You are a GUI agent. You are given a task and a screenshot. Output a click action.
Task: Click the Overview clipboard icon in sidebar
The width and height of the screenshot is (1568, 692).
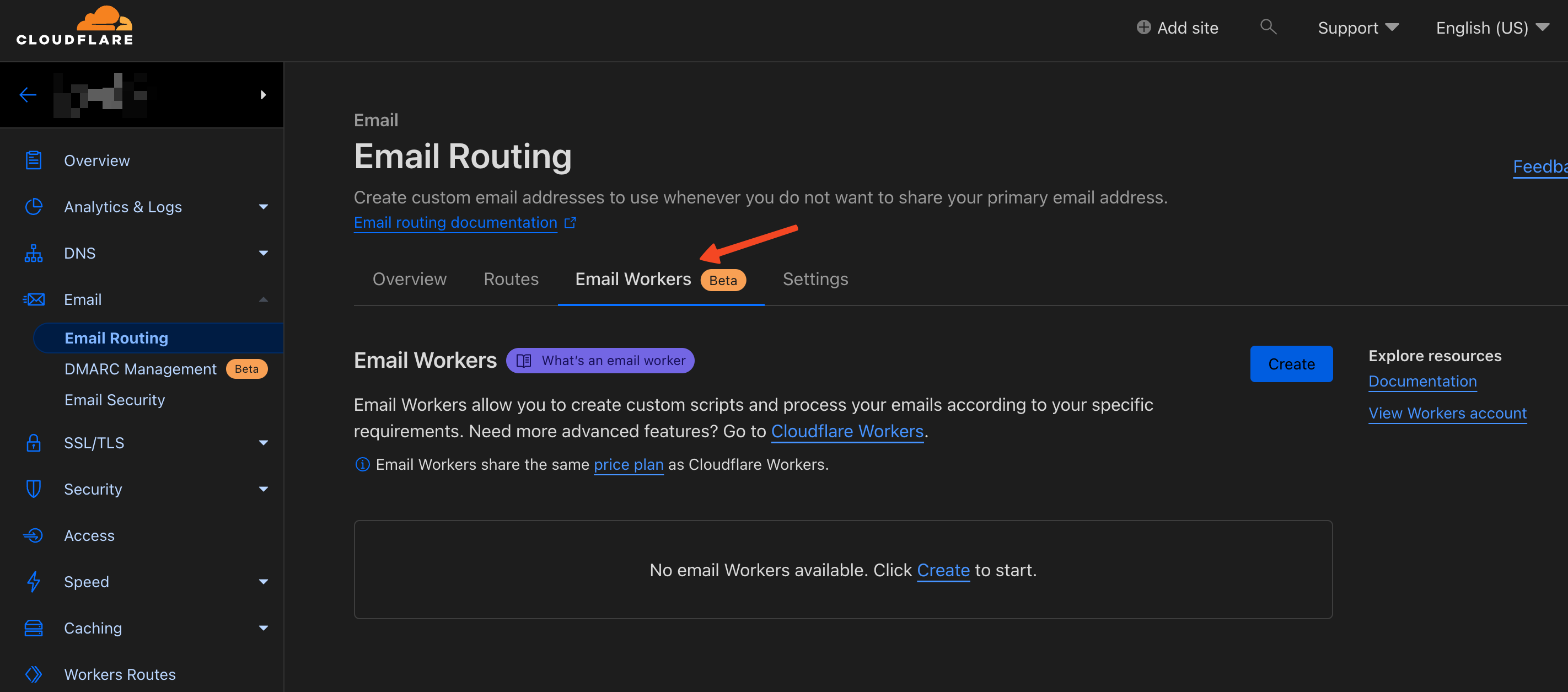pyautogui.click(x=34, y=160)
